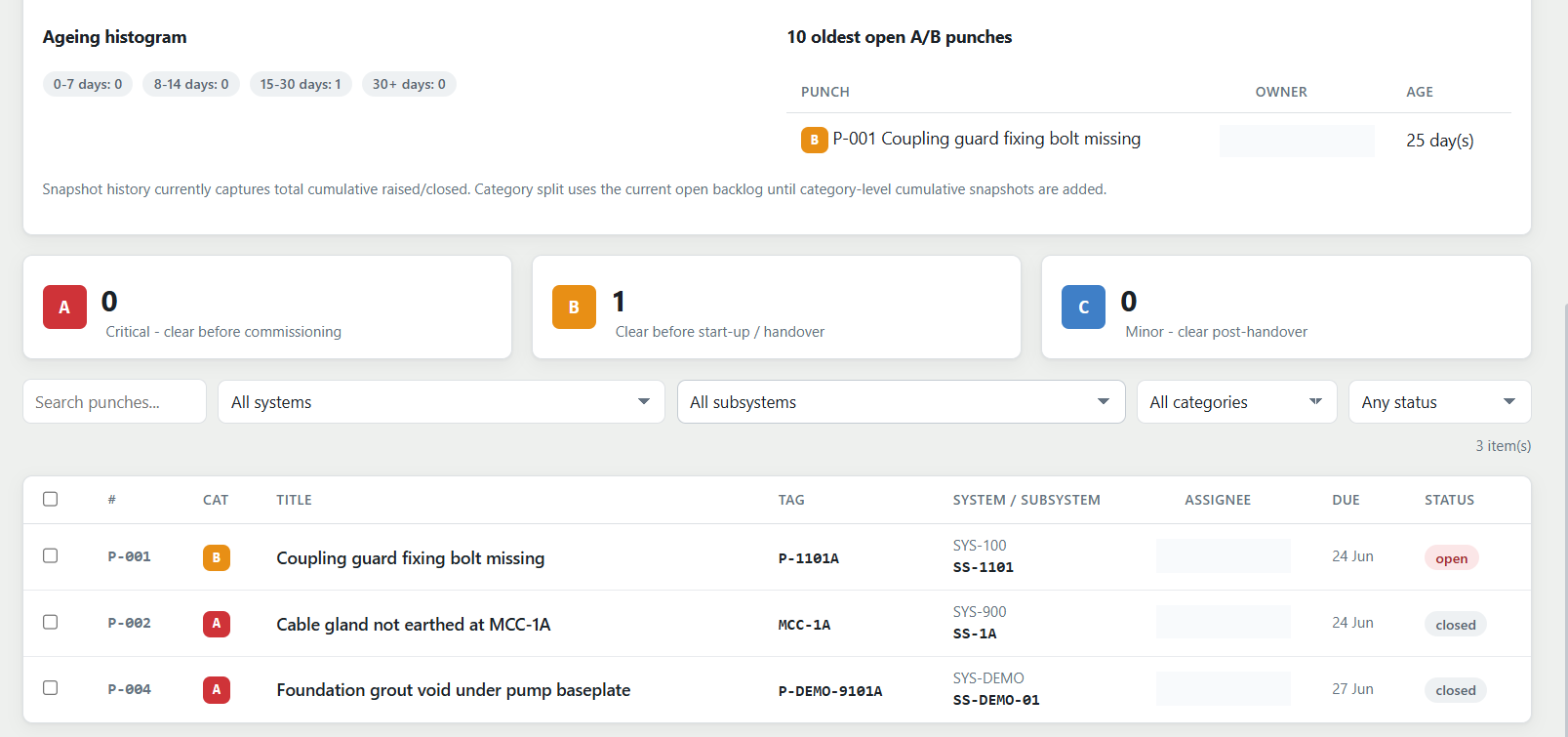The image size is (1568, 737).
Task: Click the 25 day(s) age value
Action: coord(1440,141)
